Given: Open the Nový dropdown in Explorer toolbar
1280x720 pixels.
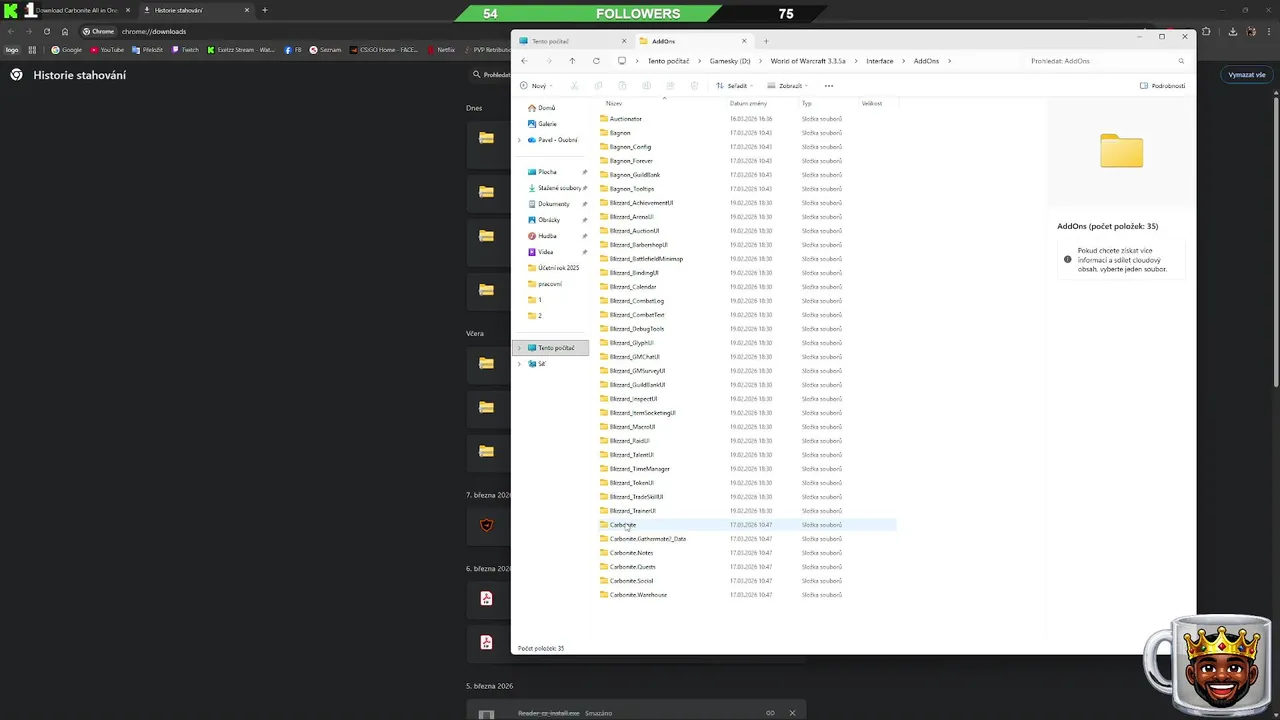Looking at the screenshot, I should point(537,86).
